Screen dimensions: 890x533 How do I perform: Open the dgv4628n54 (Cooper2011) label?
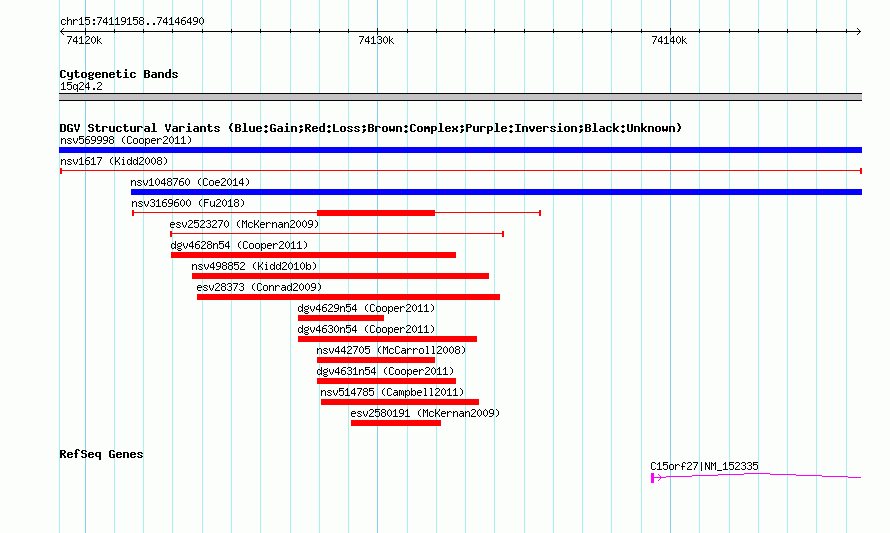(x=239, y=245)
